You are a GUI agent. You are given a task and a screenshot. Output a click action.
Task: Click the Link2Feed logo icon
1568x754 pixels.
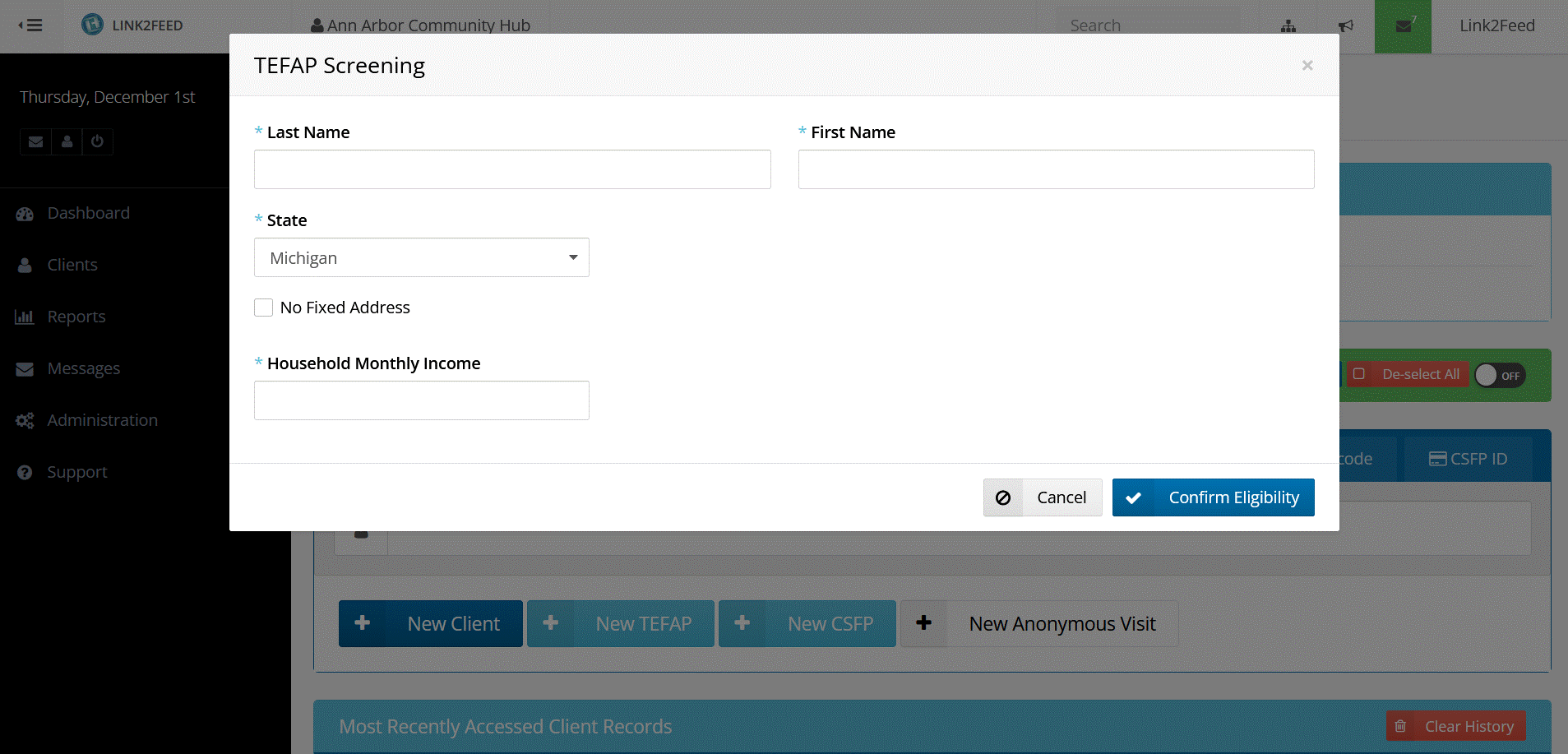(x=93, y=25)
